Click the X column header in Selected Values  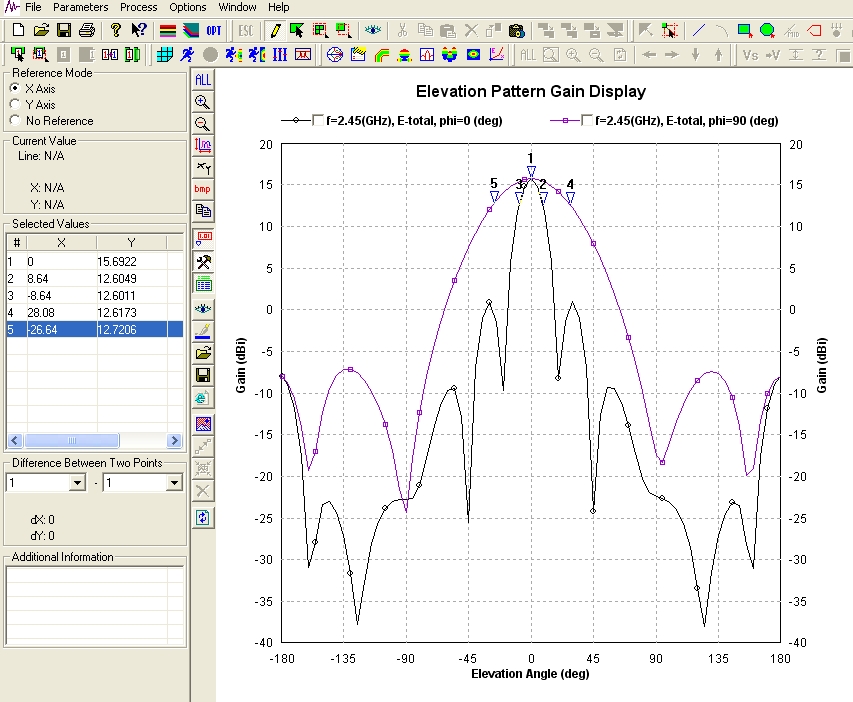click(x=61, y=242)
